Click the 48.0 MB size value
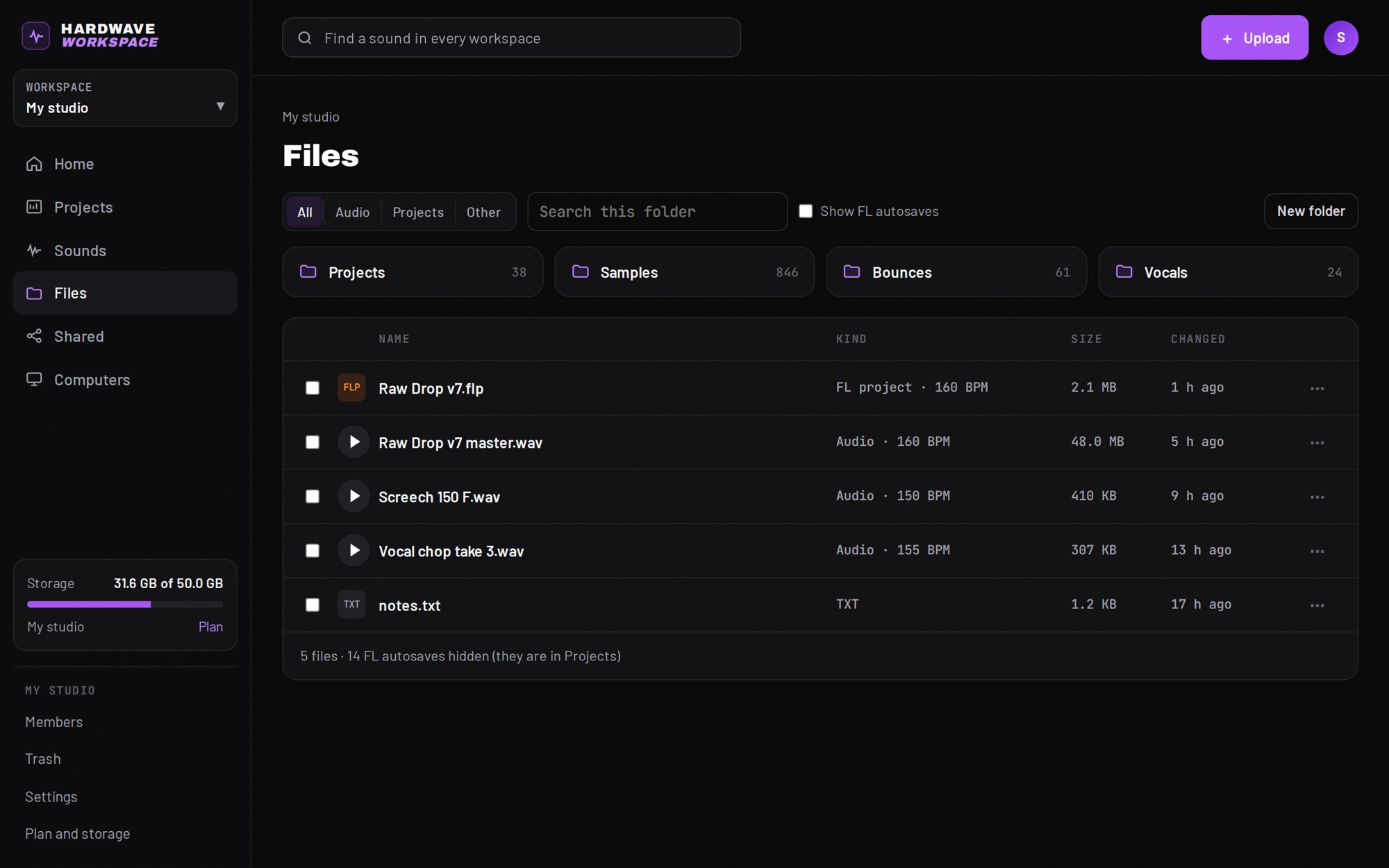 [x=1097, y=442]
